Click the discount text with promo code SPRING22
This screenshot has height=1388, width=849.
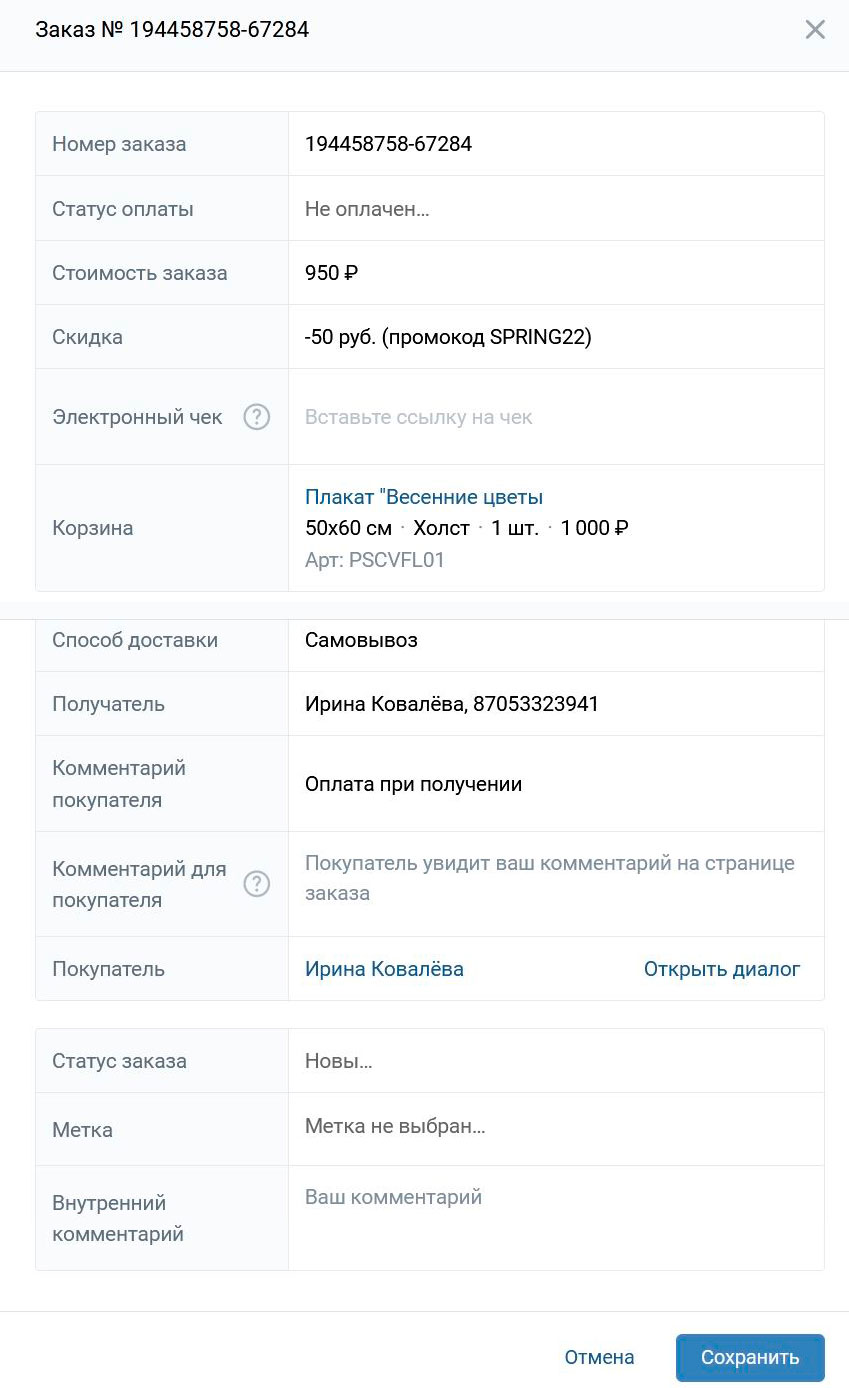(x=448, y=337)
